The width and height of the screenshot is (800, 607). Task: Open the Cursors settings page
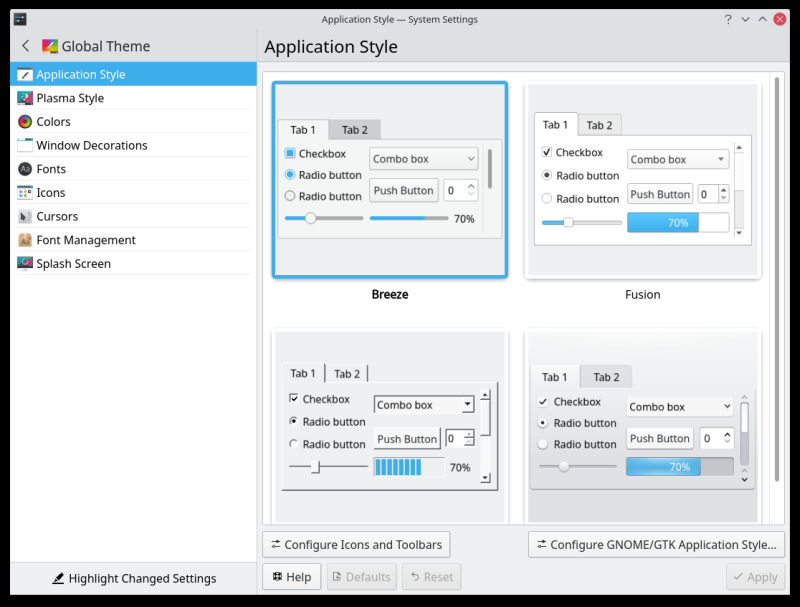click(x=56, y=216)
